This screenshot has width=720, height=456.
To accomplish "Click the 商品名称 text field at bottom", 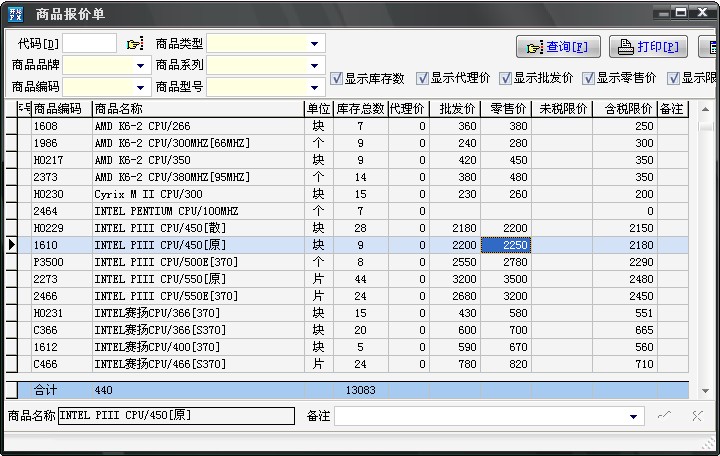I will pyautogui.click(x=176, y=416).
